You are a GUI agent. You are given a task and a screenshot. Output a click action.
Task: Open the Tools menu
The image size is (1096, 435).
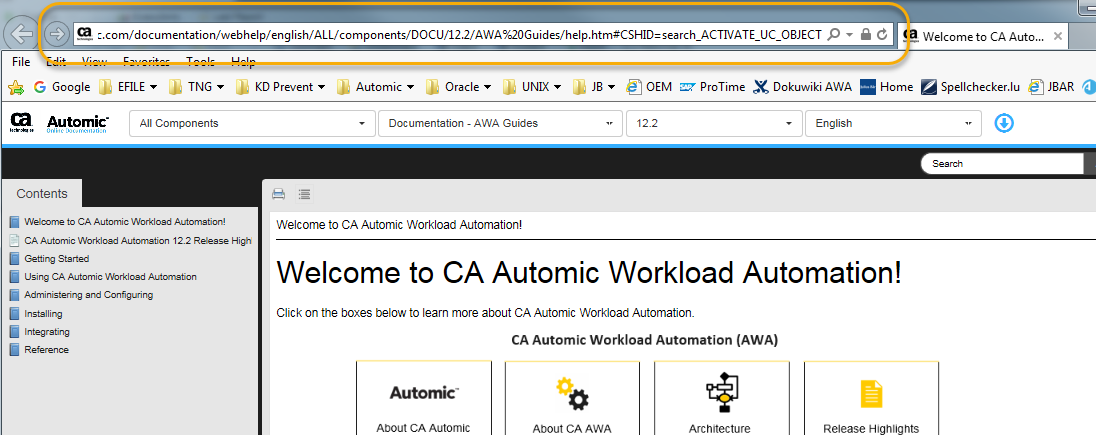pyautogui.click(x=201, y=62)
